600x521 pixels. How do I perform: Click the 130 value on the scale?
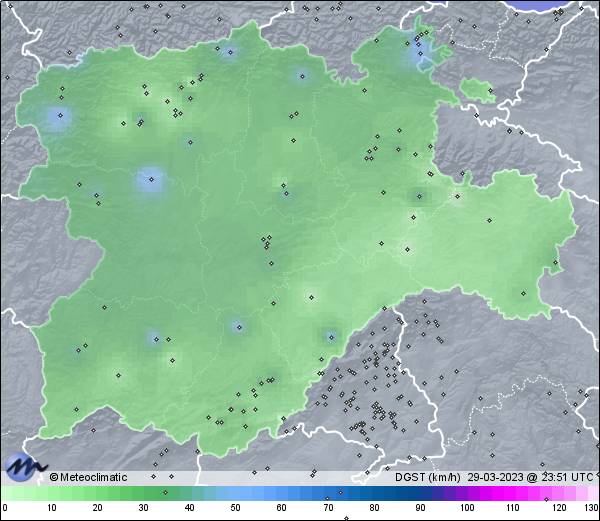click(592, 508)
